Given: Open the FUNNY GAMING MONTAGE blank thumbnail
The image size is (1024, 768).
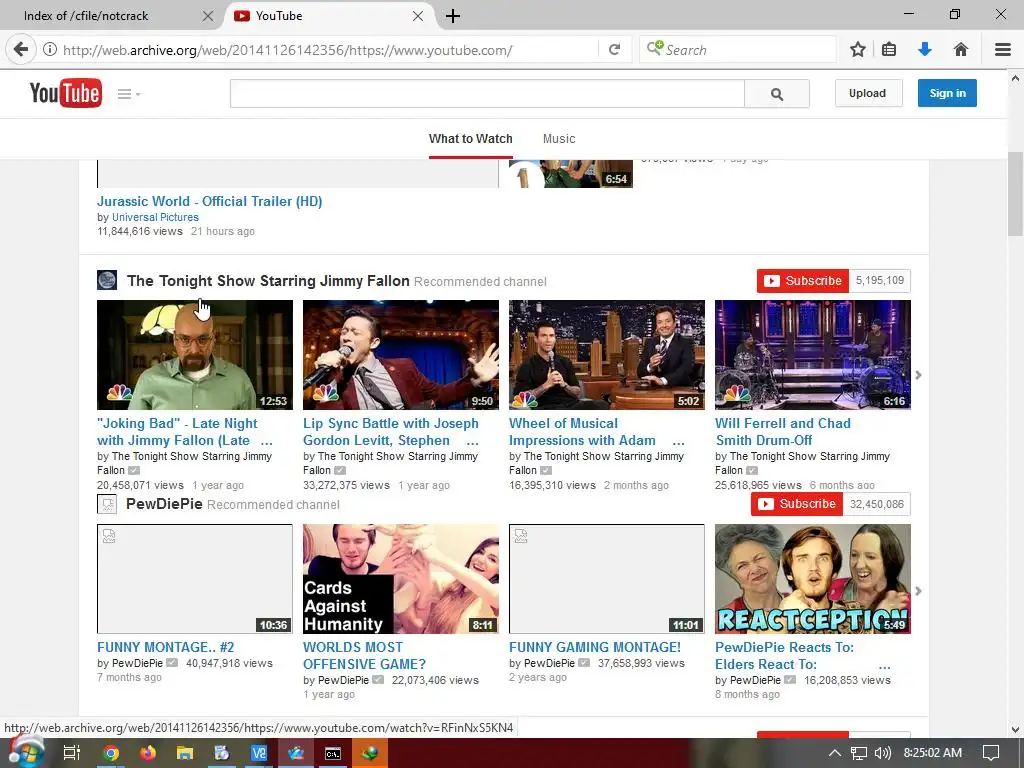Looking at the screenshot, I should point(607,579).
